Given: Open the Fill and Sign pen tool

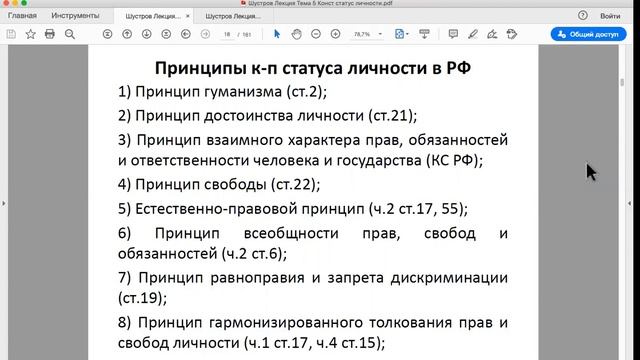Looking at the screenshot, I should point(492,34).
